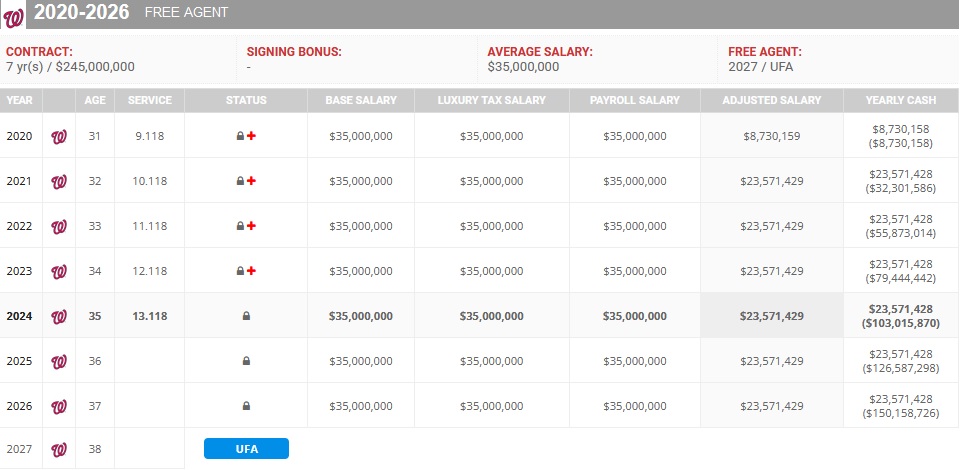Click the lock icon in the 2020 row
This screenshot has width=960, height=470.
pyautogui.click(x=240, y=136)
